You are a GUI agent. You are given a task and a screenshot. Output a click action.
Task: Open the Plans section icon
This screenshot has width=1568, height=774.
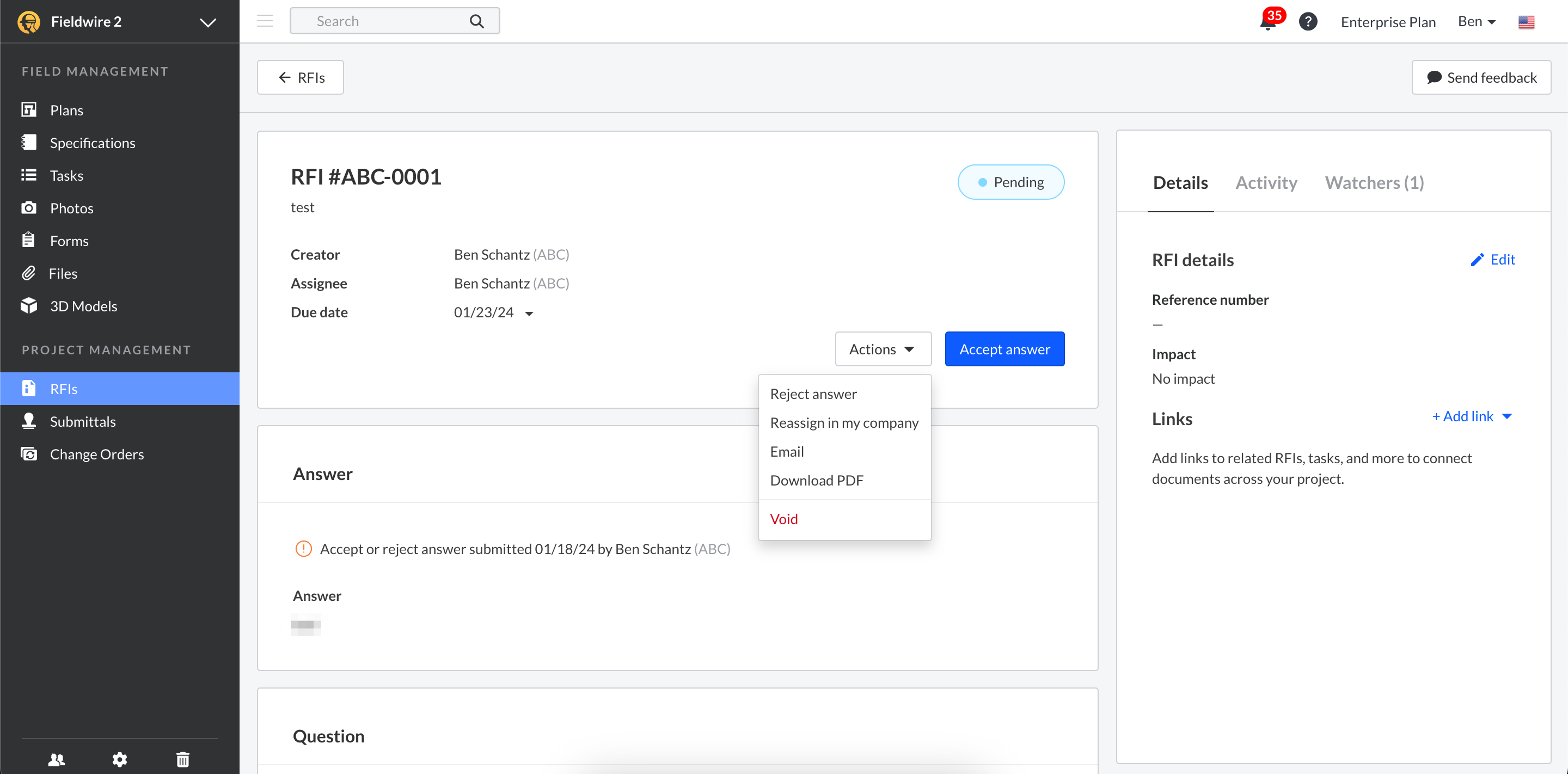[29, 109]
